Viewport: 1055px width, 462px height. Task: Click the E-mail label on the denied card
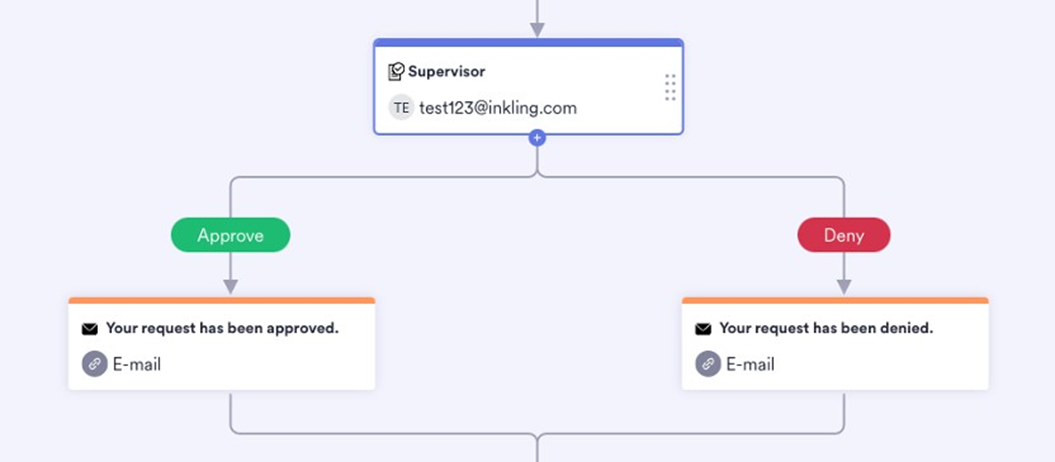point(750,364)
